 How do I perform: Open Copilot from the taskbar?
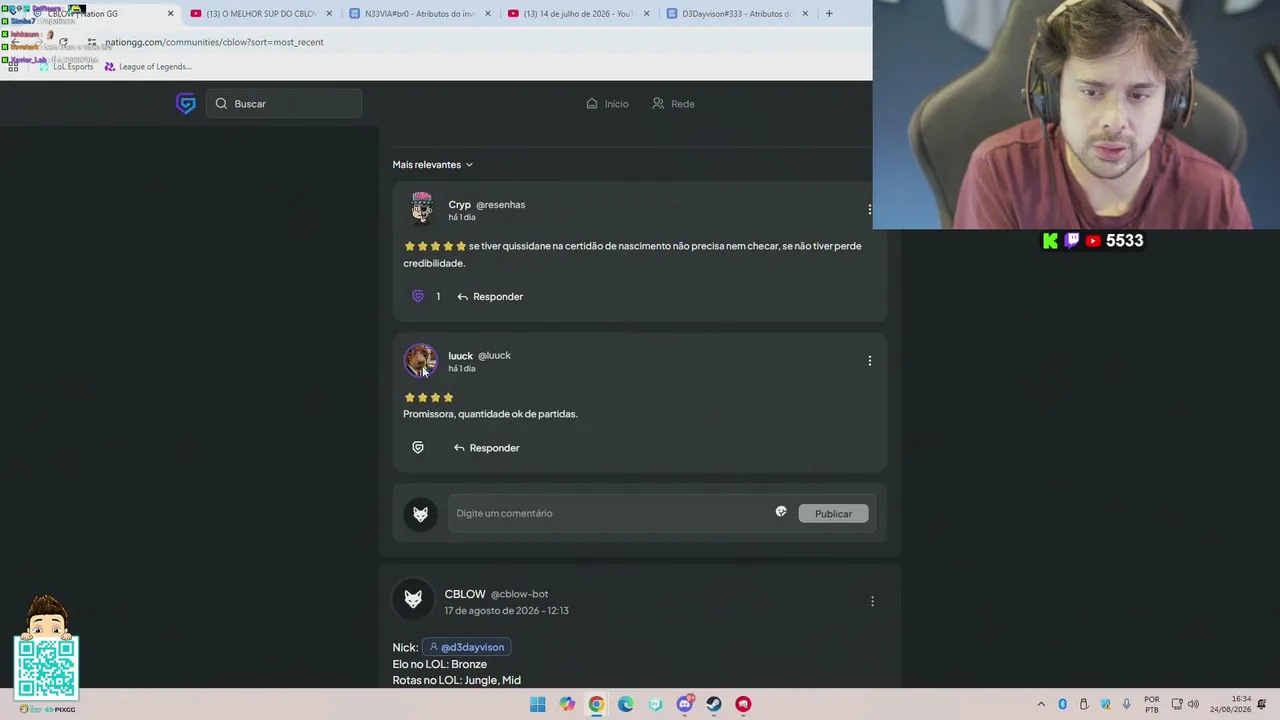567,704
